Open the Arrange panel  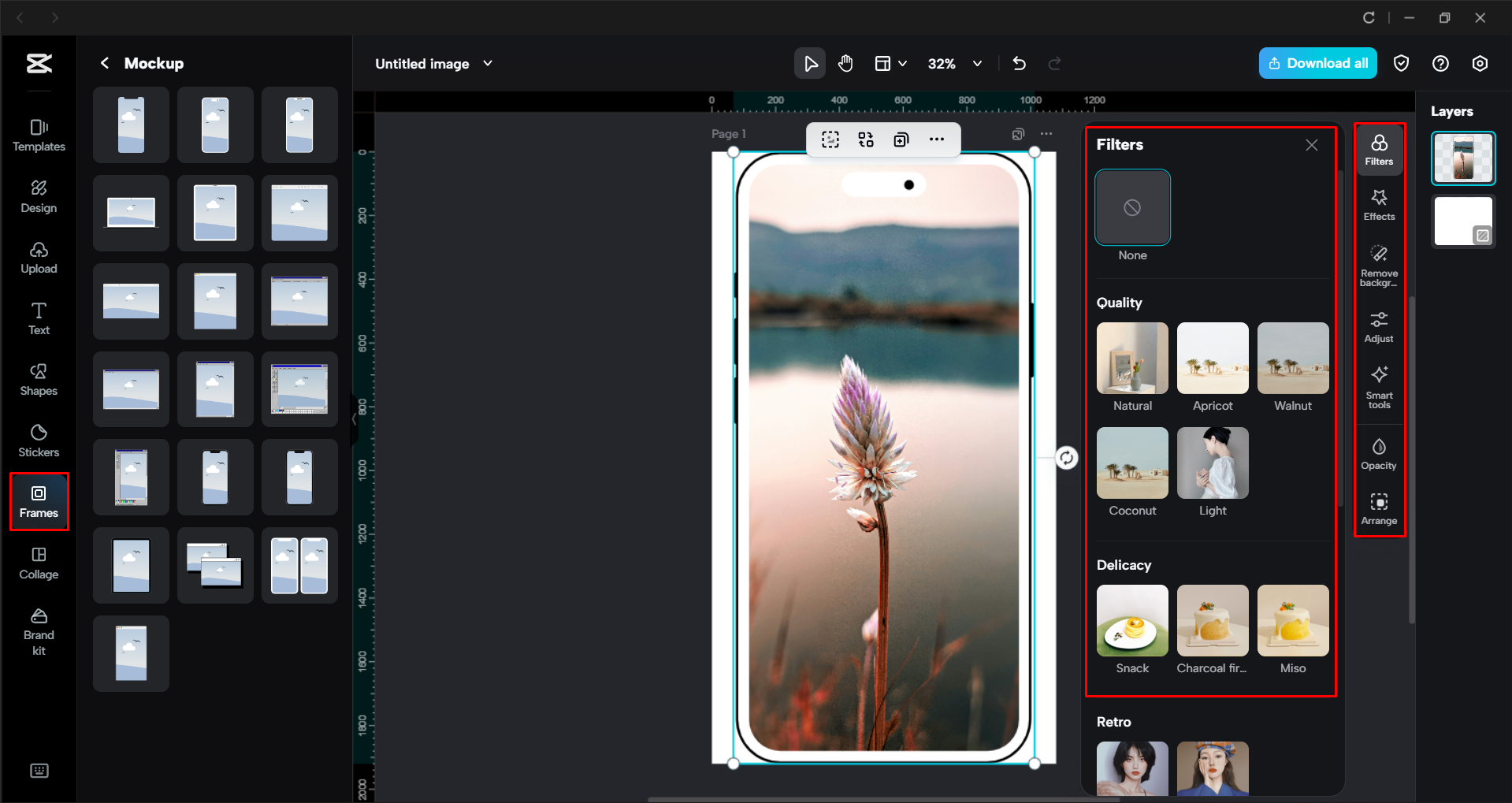click(x=1378, y=507)
